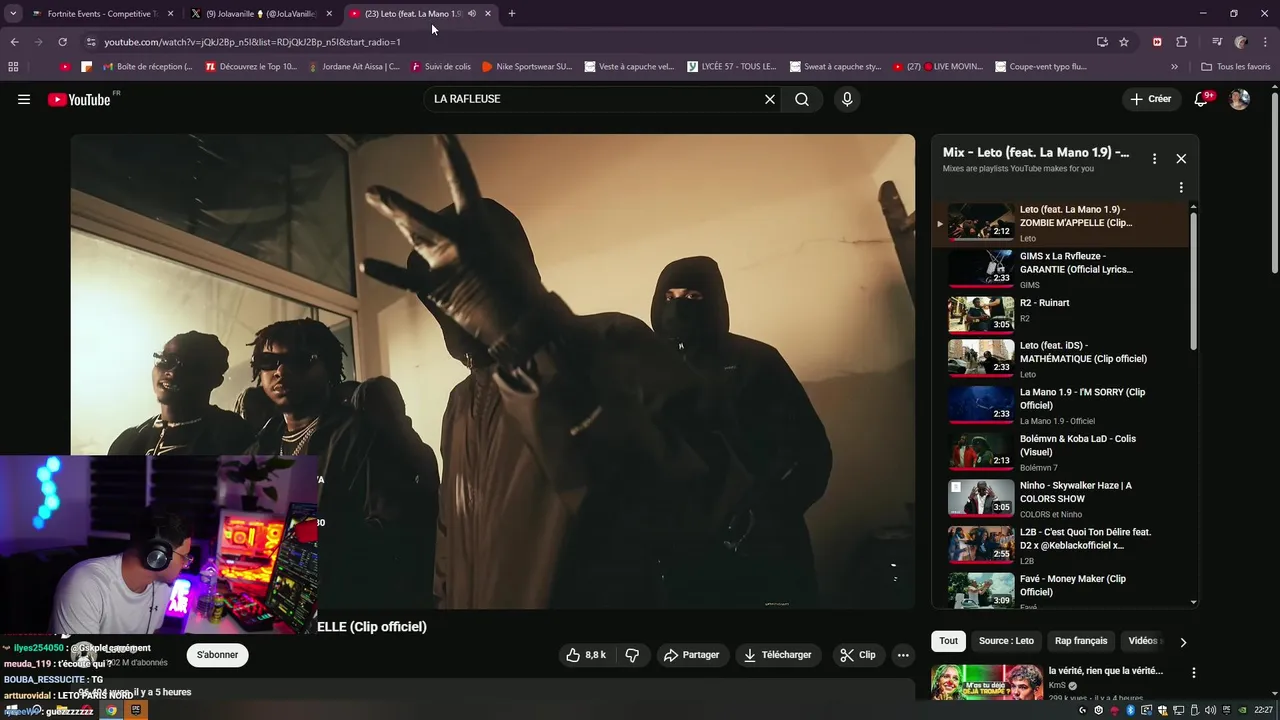
Task: Select the Vidéos chip
Action: point(1142,641)
